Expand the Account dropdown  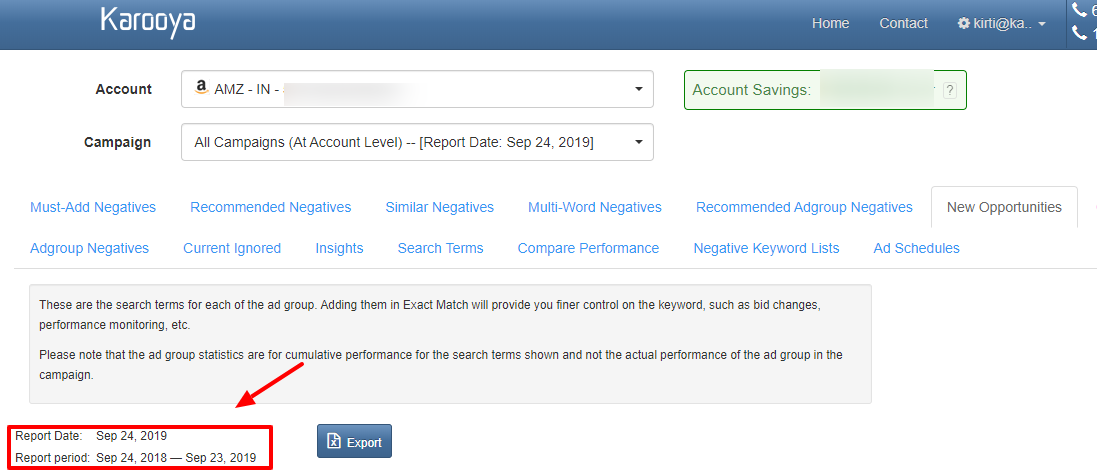[x=417, y=89]
